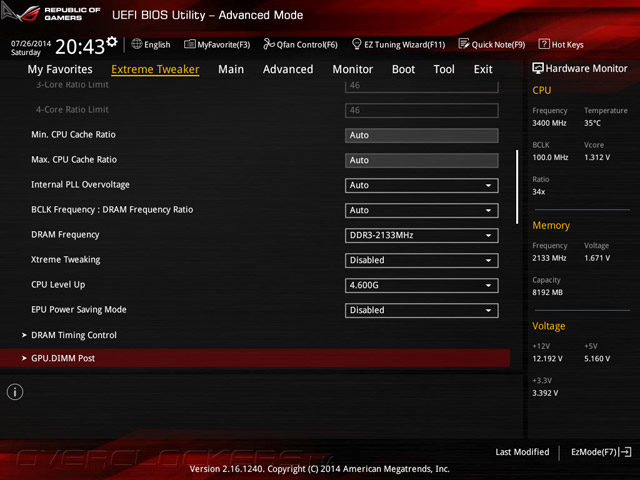Click the Min. CPU Cache Ratio field
Image resolution: width=640 pixels, height=480 pixels.
[x=422, y=136]
